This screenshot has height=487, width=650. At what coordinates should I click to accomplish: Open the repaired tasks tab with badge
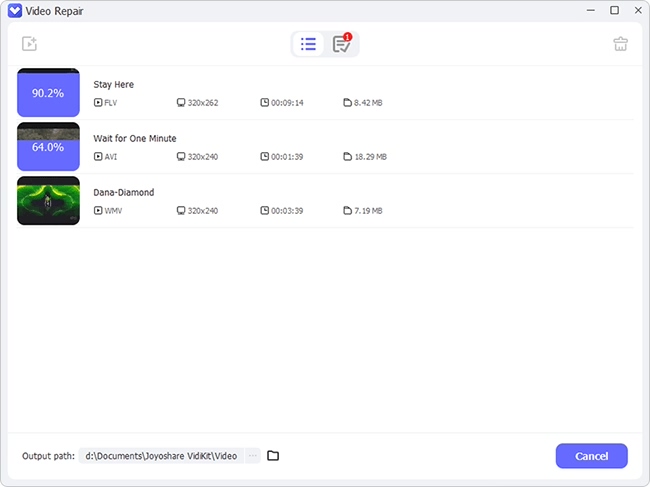342,44
